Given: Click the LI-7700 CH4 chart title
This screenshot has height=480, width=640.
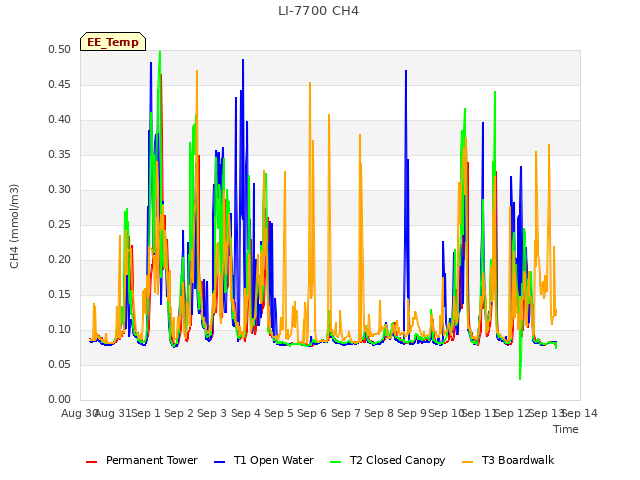Looking at the screenshot, I should coord(318,11).
